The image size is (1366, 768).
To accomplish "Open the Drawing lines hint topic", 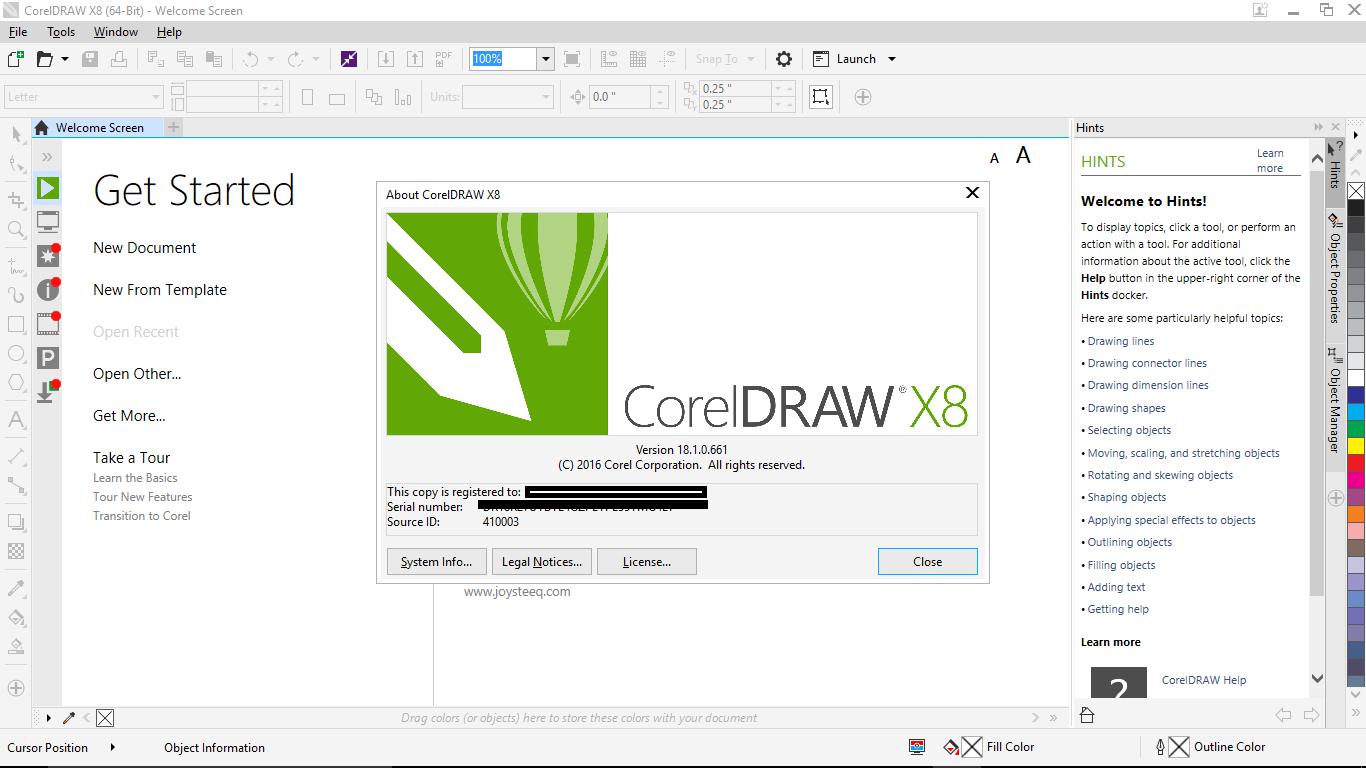I will tap(1120, 341).
